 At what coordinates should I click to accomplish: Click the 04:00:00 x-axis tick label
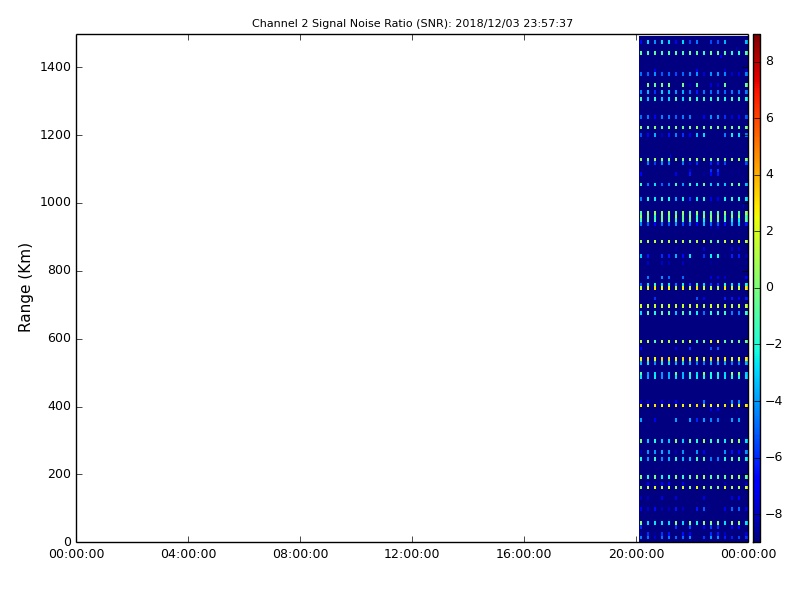click(188, 554)
